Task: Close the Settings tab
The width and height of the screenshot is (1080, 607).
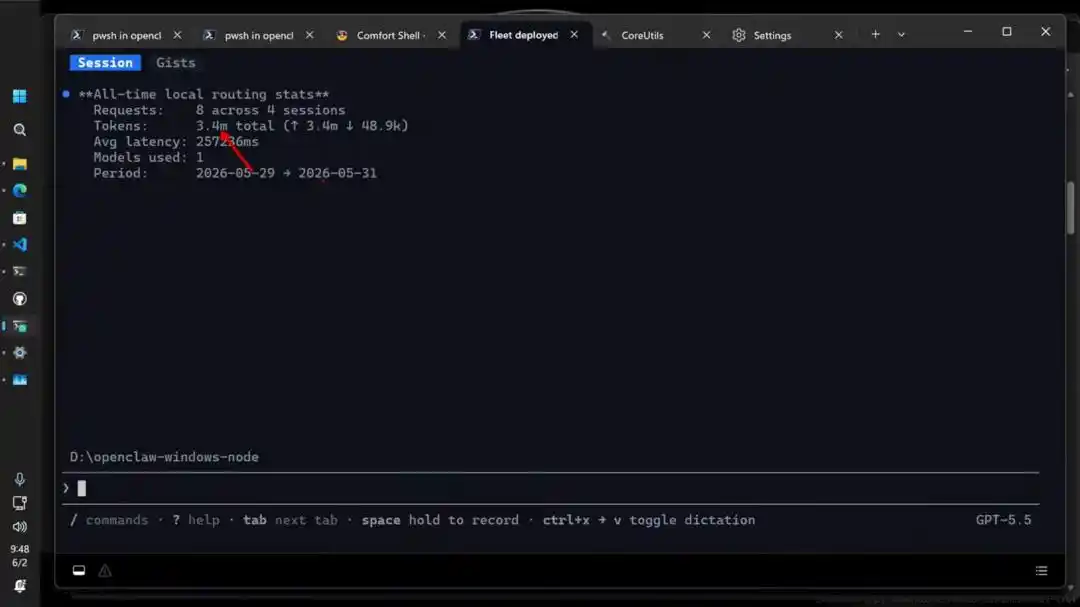Action: (838, 35)
